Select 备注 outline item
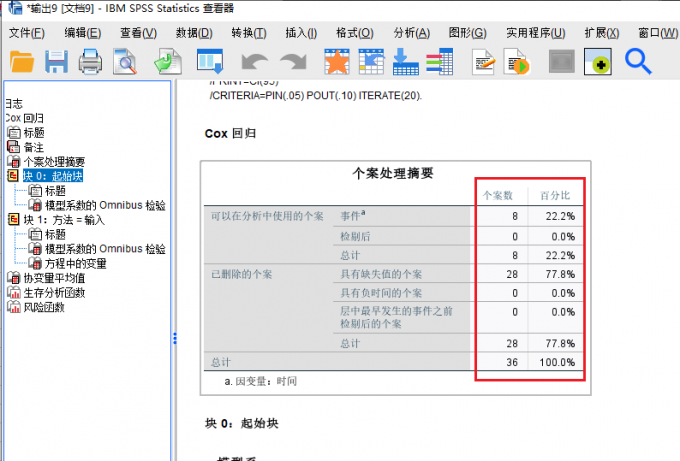The width and height of the screenshot is (680, 461). (x=33, y=147)
